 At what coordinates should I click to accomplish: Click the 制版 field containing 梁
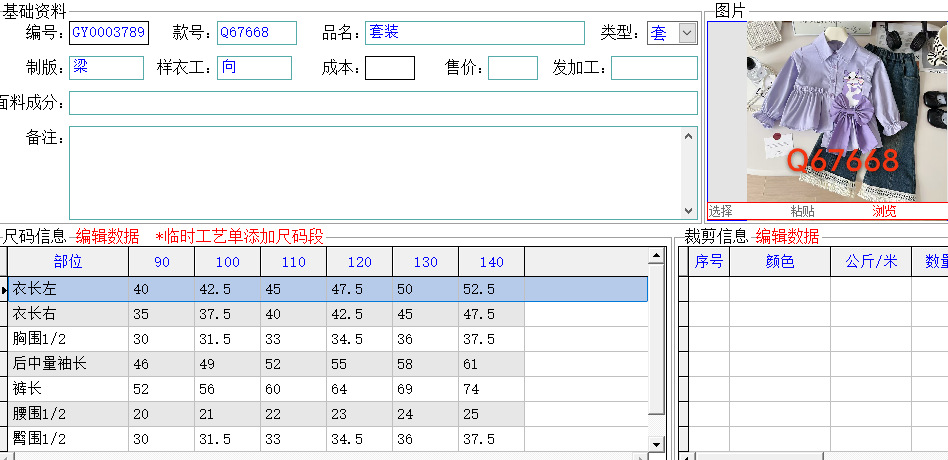tap(106, 68)
